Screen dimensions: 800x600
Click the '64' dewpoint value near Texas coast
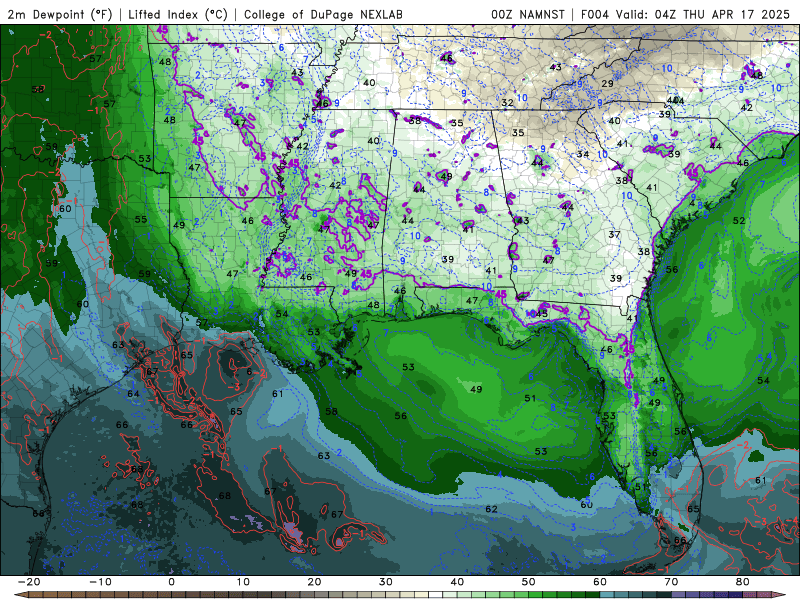133,393
